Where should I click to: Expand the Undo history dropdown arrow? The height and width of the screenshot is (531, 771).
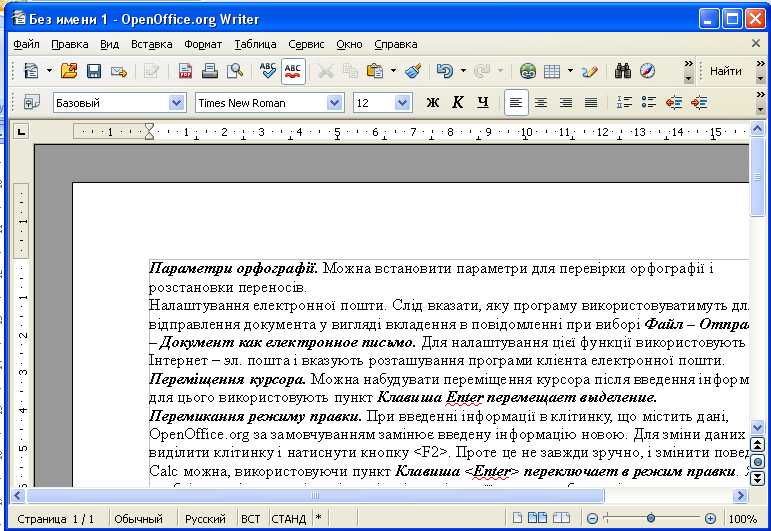463,71
